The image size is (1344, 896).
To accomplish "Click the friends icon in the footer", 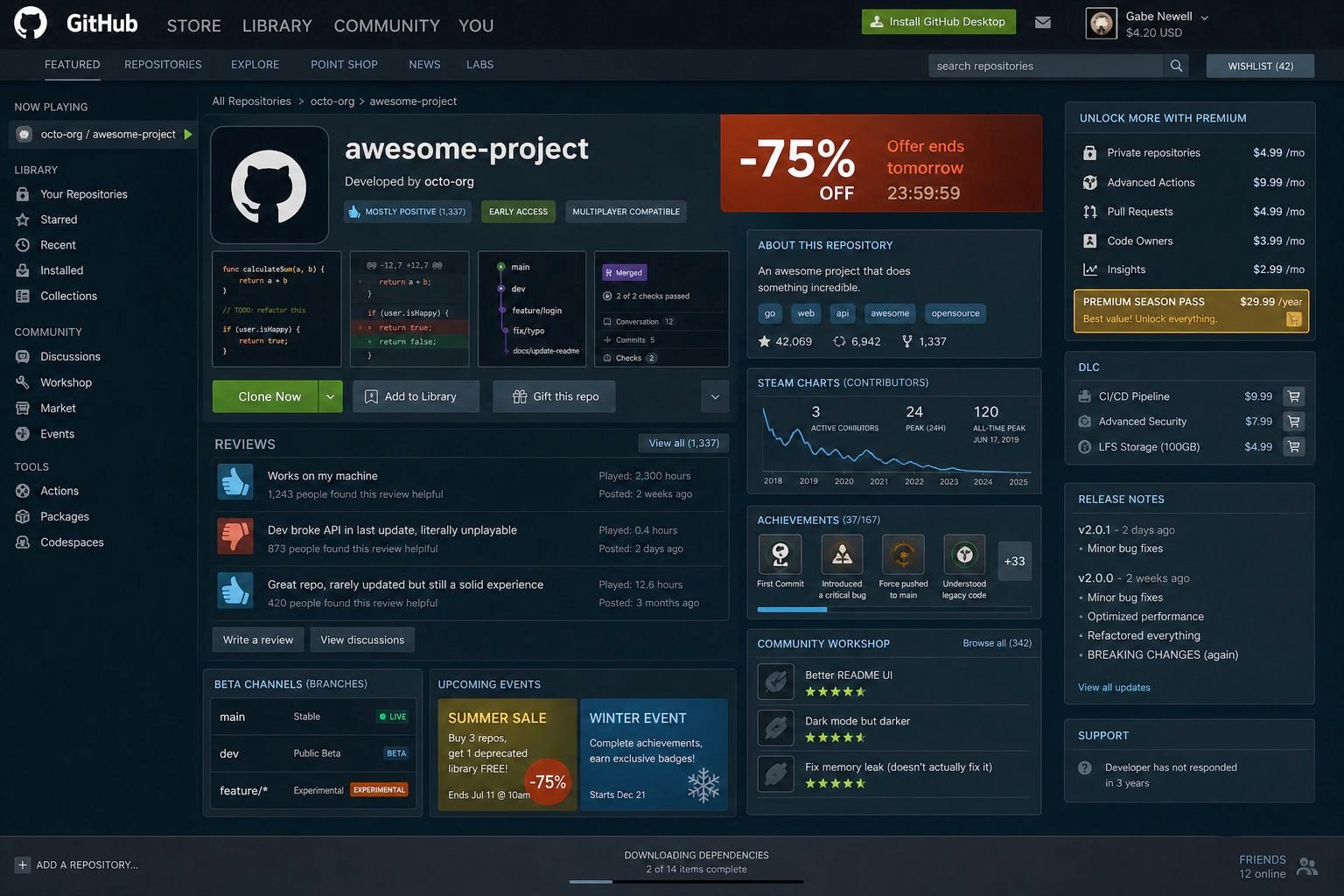I will [x=1307, y=866].
